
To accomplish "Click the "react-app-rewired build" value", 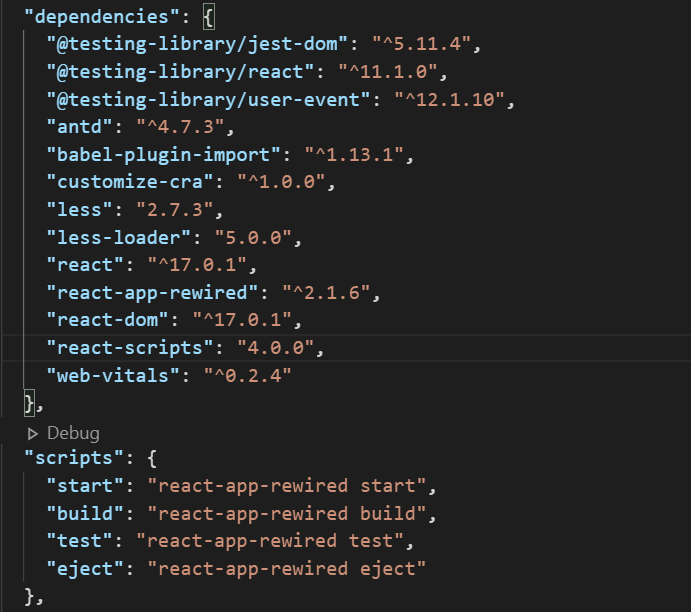I will 286,514.
